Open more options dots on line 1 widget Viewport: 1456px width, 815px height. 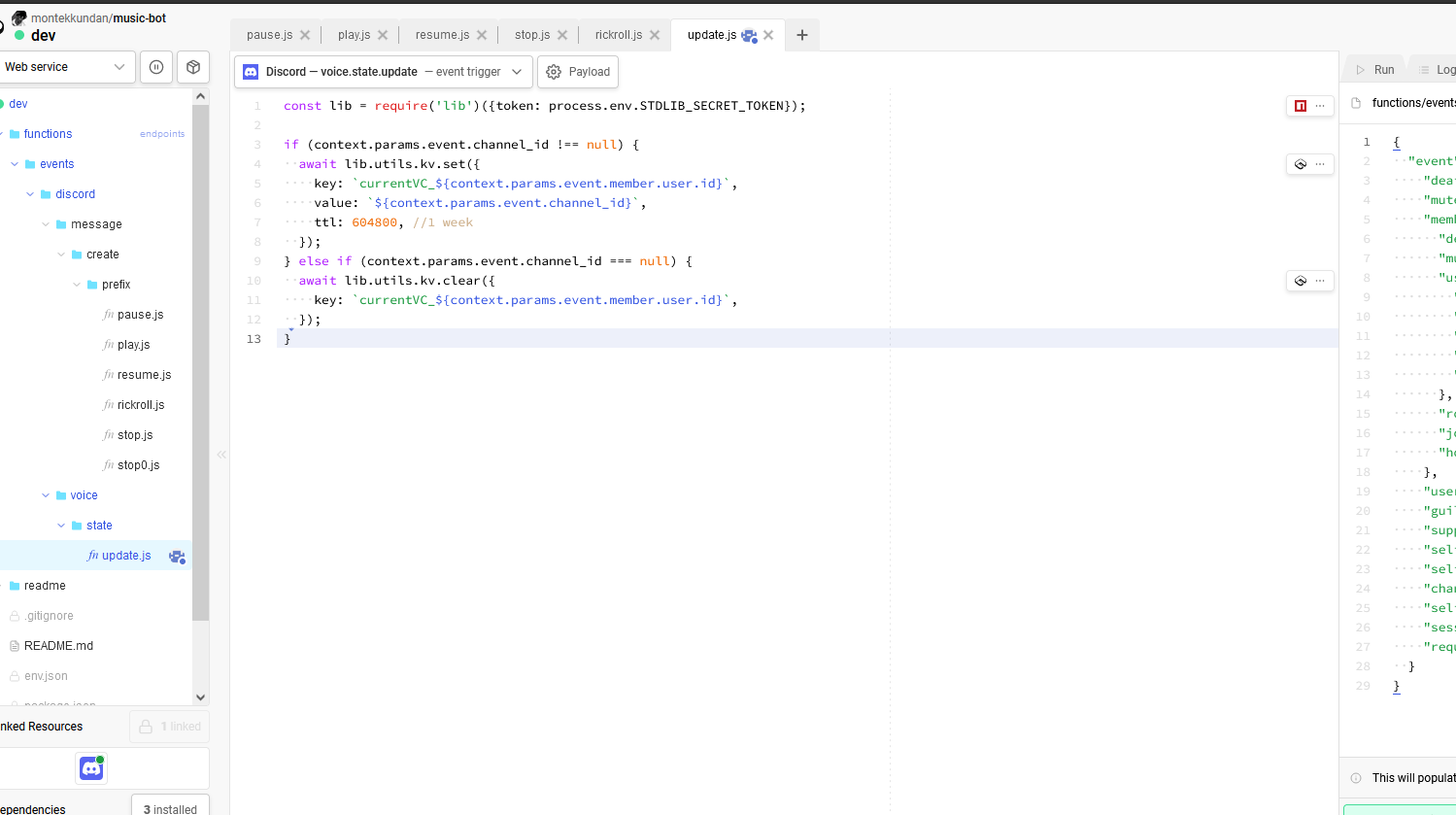(1320, 106)
